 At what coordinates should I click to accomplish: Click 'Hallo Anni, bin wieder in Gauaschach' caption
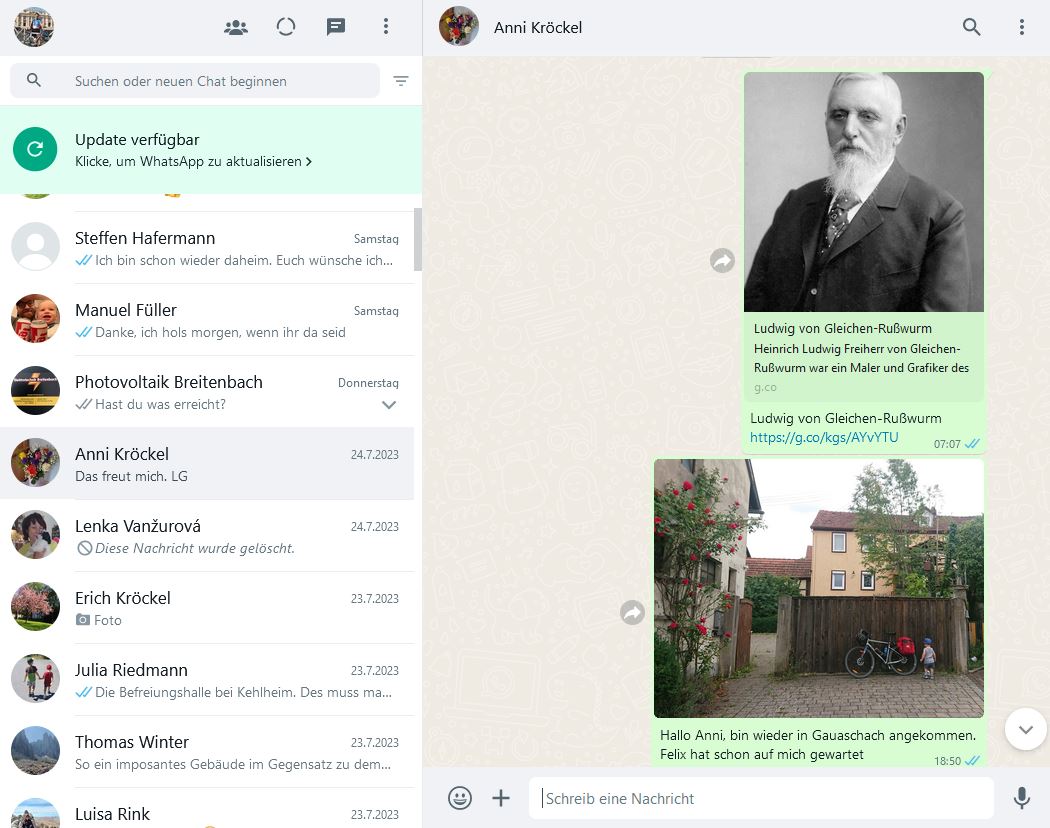point(818,744)
